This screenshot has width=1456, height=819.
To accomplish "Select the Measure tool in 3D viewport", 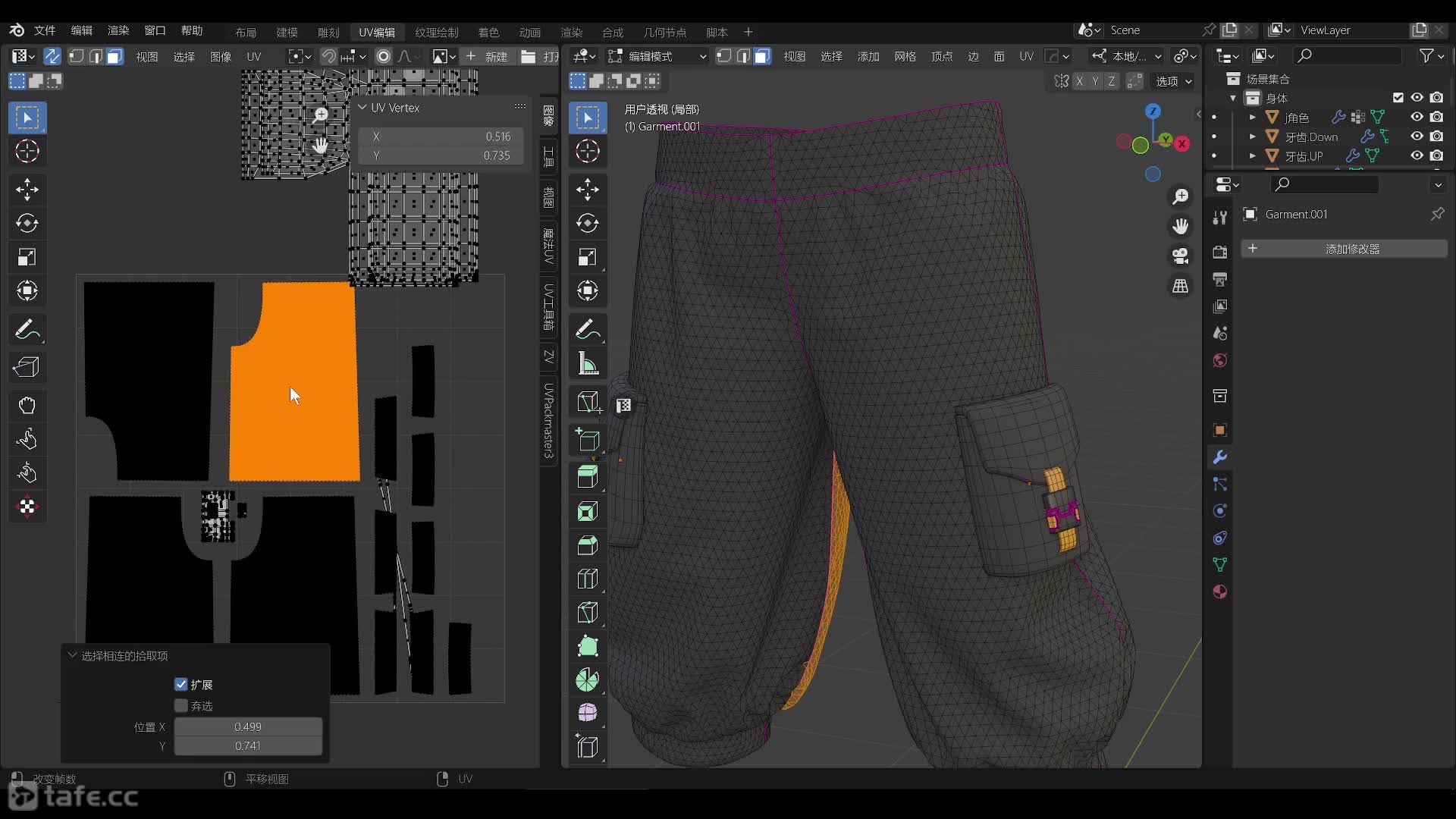I will (588, 364).
